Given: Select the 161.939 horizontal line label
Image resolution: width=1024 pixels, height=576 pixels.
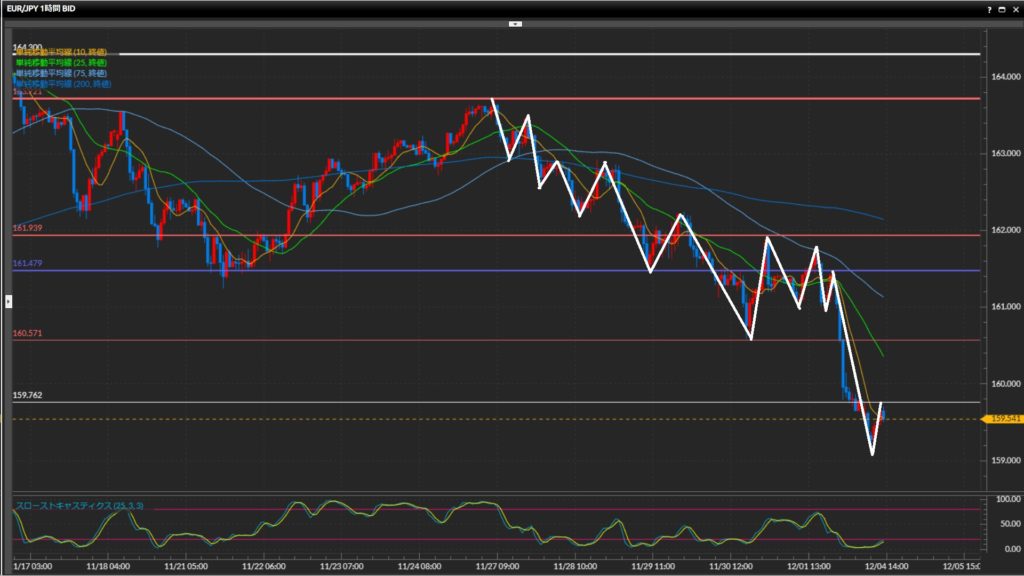Looking at the screenshot, I should coord(27,229).
